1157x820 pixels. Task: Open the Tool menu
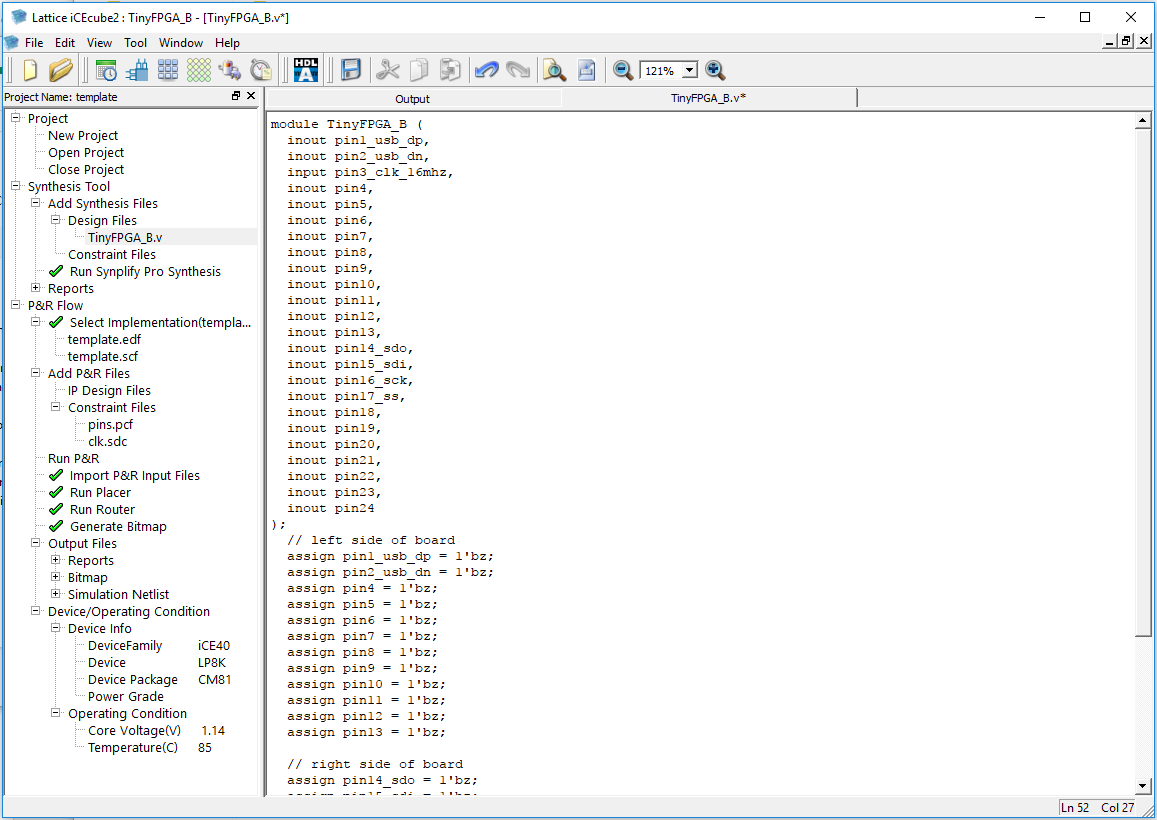pyautogui.click(x=135, y=43)
